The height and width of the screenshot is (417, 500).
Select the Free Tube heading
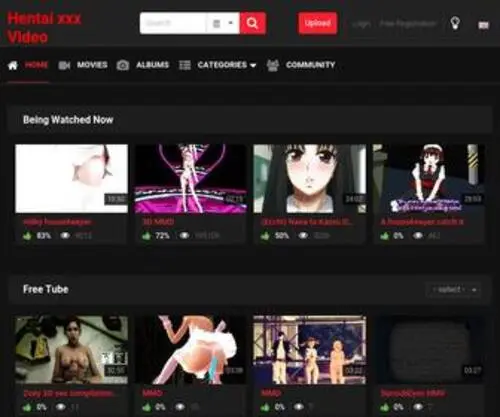tap(46, 289)
